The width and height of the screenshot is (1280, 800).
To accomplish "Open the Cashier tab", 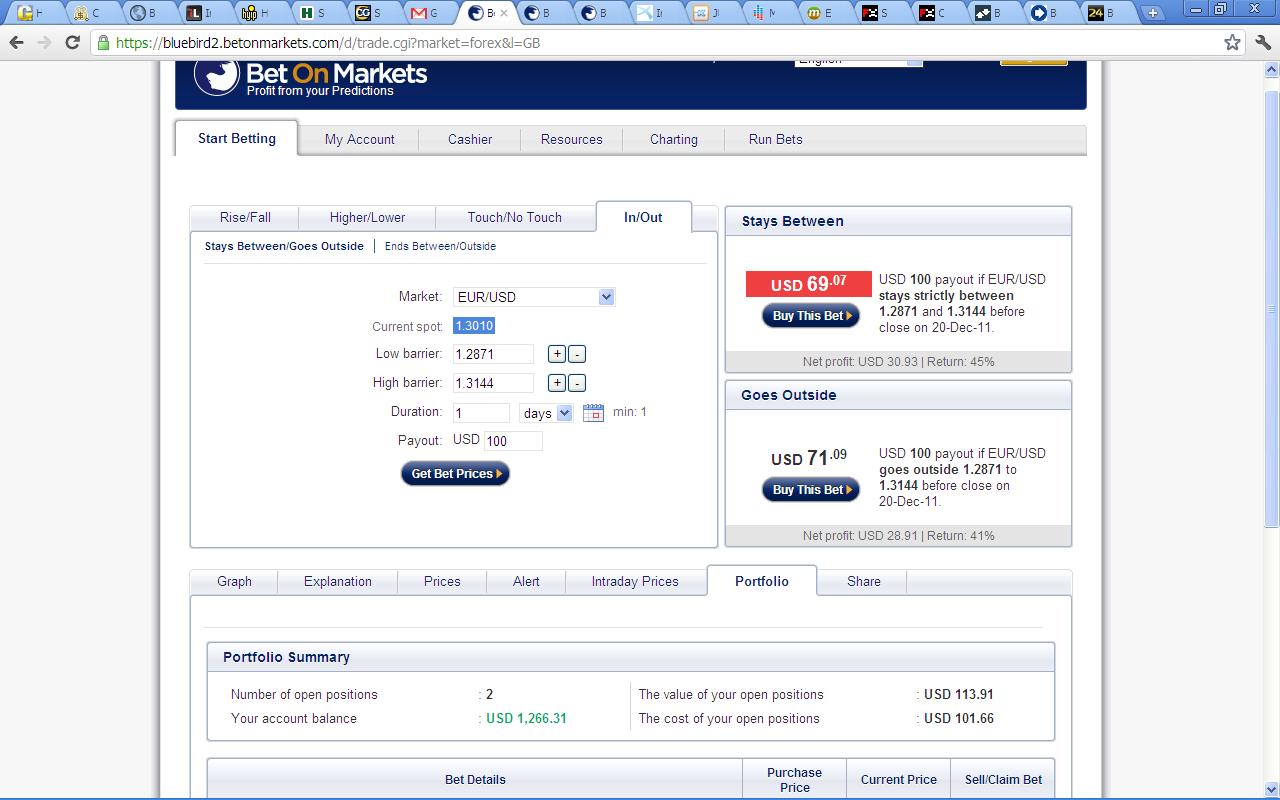I will click(x=470, y=139).
